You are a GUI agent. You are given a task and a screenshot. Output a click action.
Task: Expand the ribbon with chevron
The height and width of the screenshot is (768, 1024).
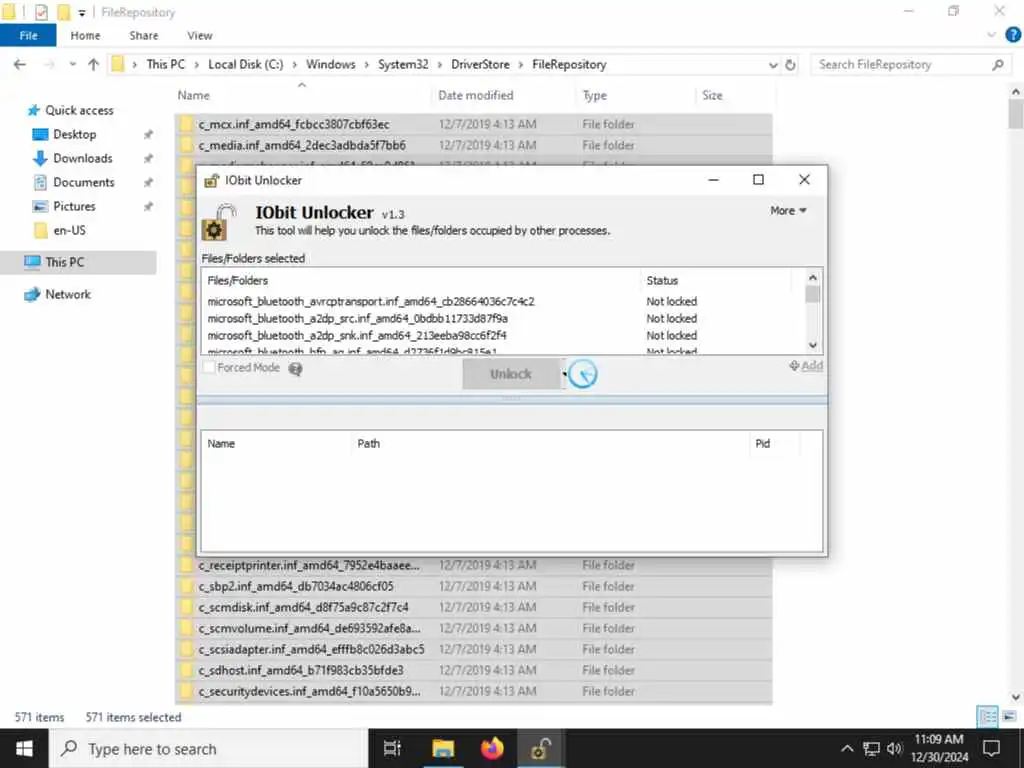pyautogui.click(x=992, y=35)
